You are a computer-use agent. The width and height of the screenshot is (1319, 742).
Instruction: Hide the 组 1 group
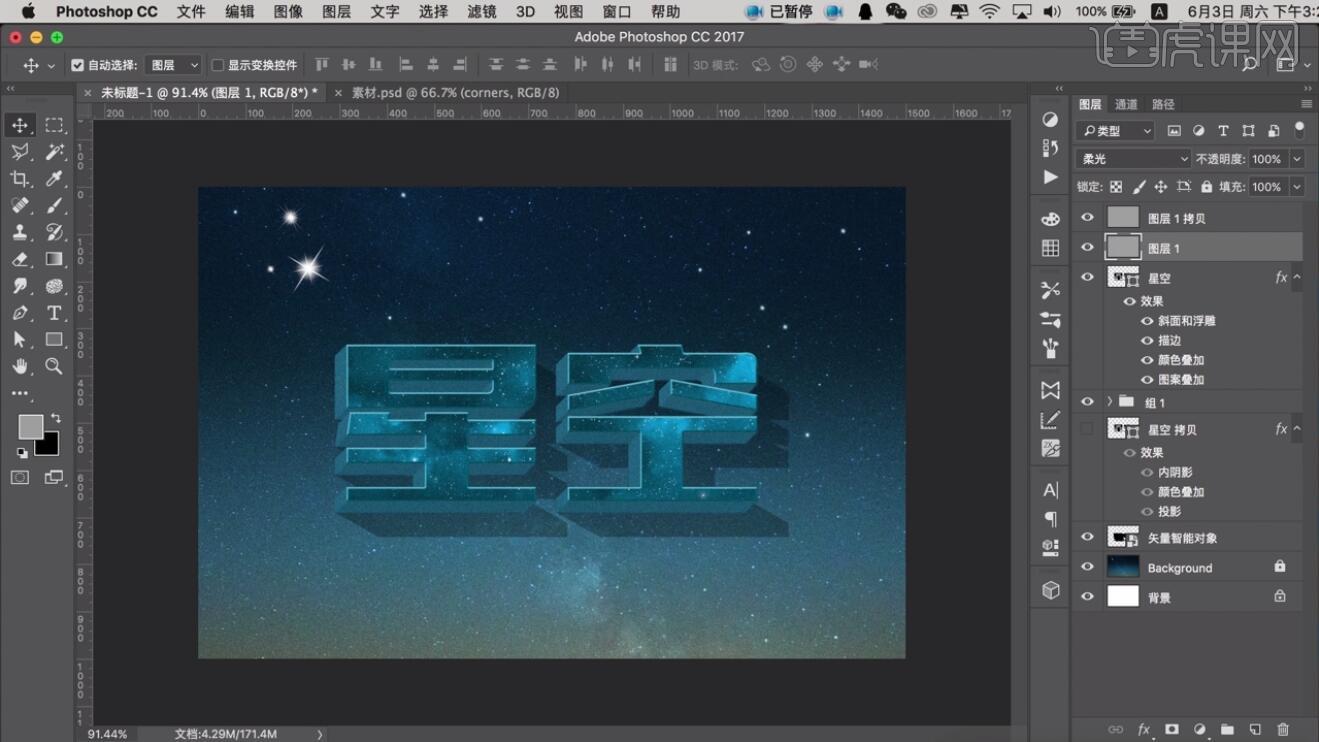pos(1087,401)
